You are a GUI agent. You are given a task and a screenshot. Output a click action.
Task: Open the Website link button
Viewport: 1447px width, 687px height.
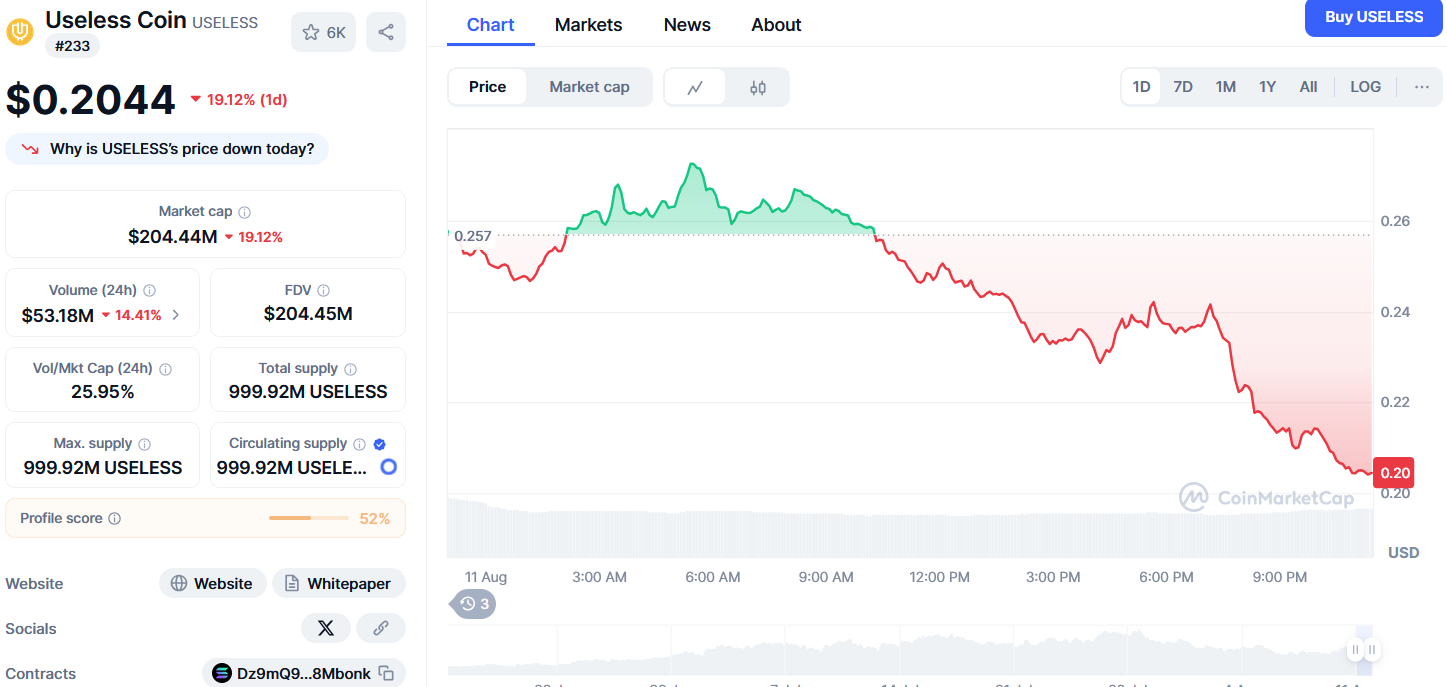pos(212,583)
